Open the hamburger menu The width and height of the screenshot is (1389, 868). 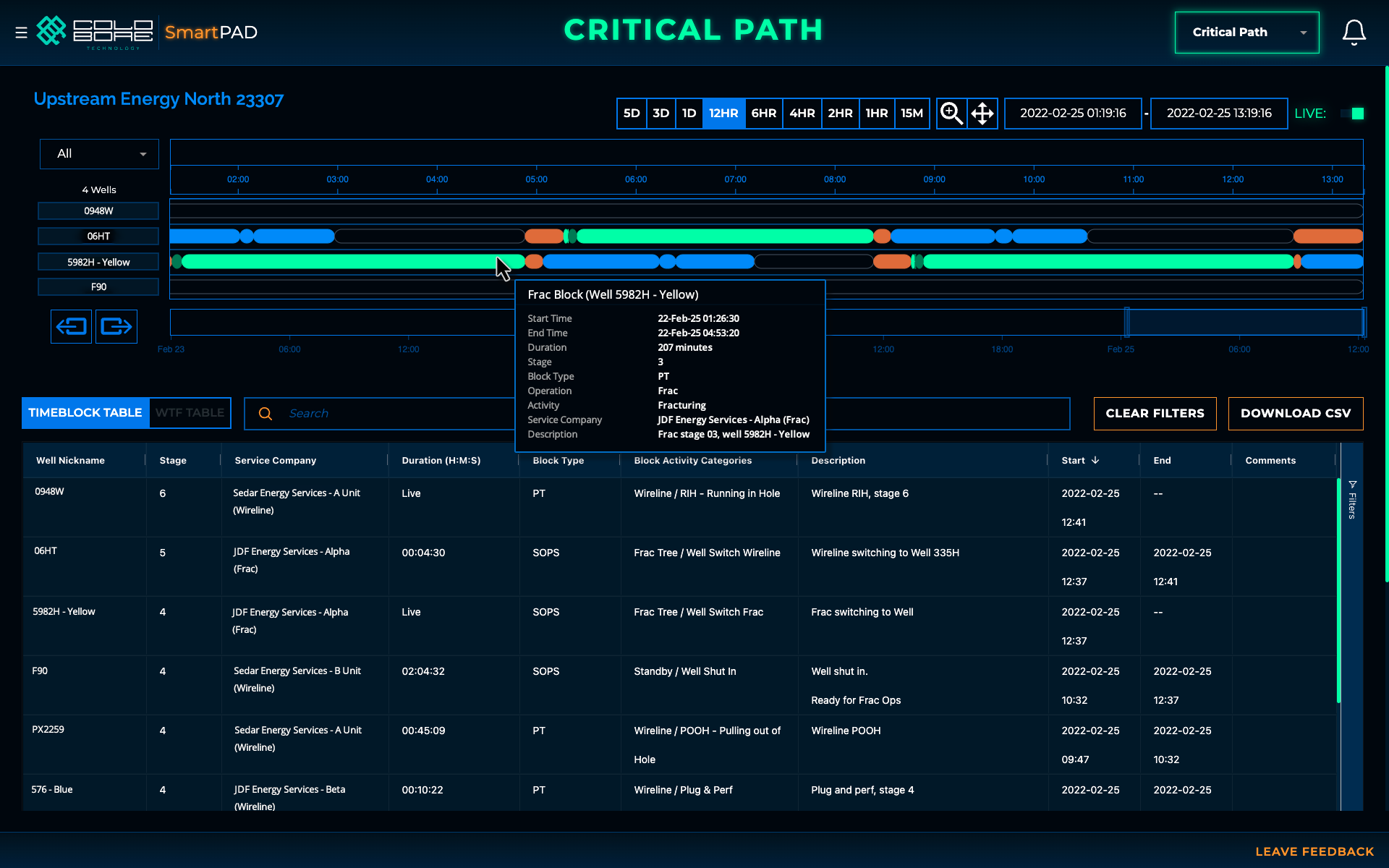[x=21, y=33]
